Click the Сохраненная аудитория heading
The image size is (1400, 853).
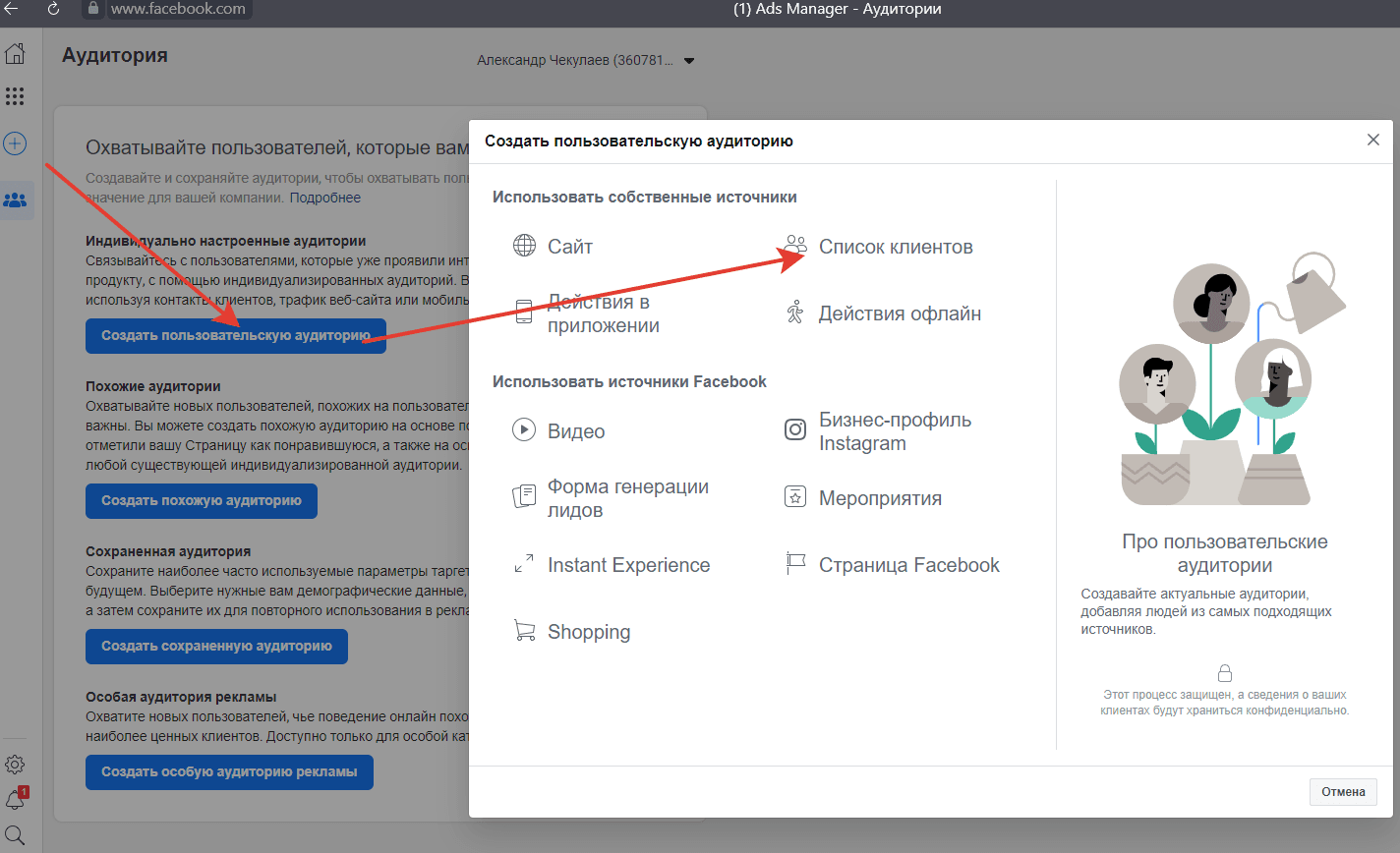click(x=168, y=551)
